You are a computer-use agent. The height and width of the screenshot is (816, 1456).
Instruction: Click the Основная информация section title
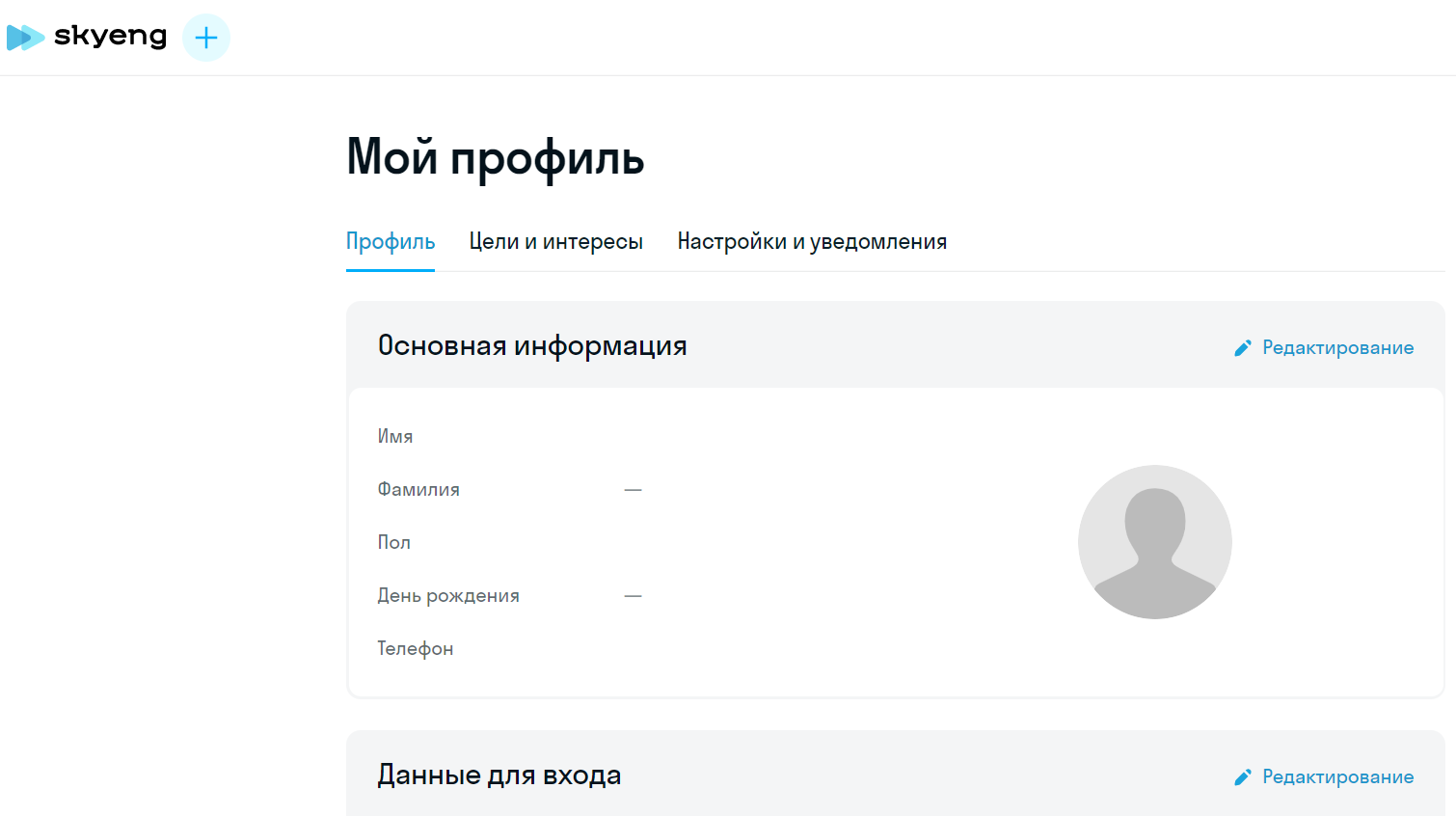[532, 345]
